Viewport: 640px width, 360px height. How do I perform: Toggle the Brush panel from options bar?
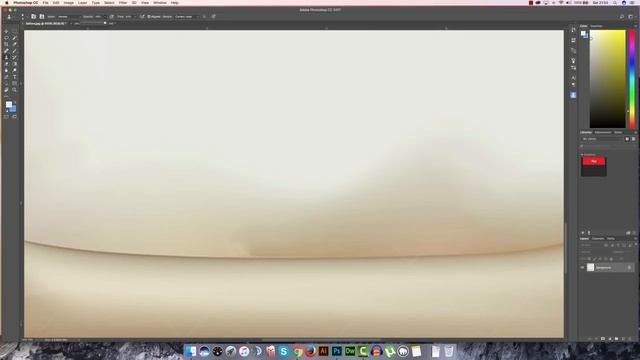33,17
